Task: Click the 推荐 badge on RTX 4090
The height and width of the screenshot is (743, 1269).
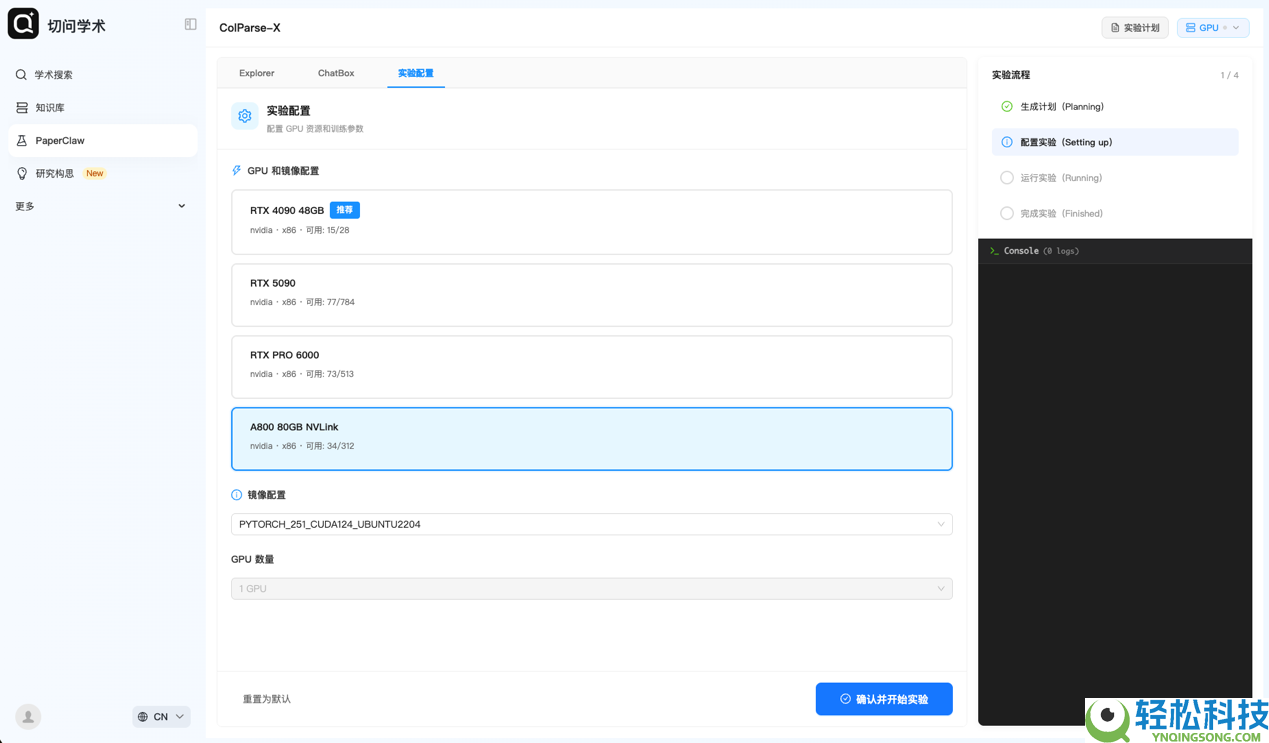Action: [345, 210]
